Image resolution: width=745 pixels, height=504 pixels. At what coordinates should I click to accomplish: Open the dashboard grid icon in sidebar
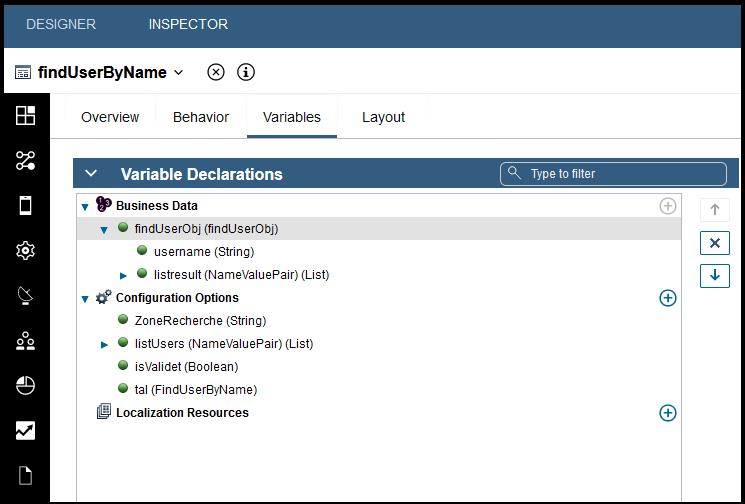coord(26,115)
